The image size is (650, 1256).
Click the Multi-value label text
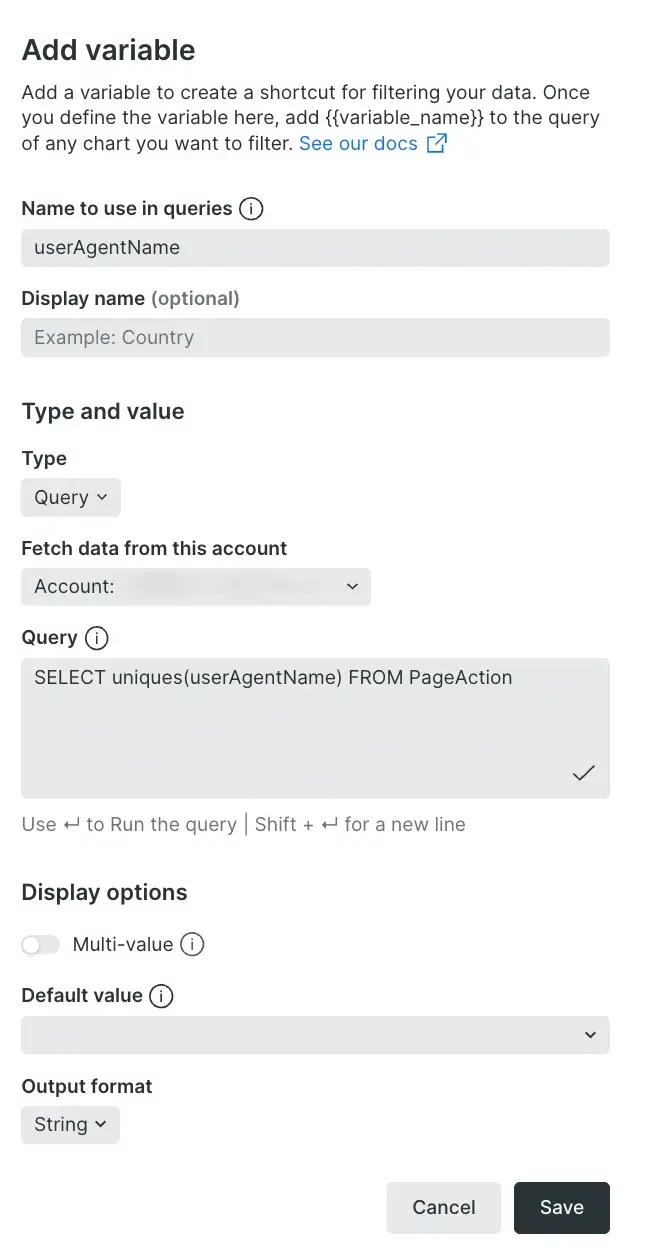123,944
